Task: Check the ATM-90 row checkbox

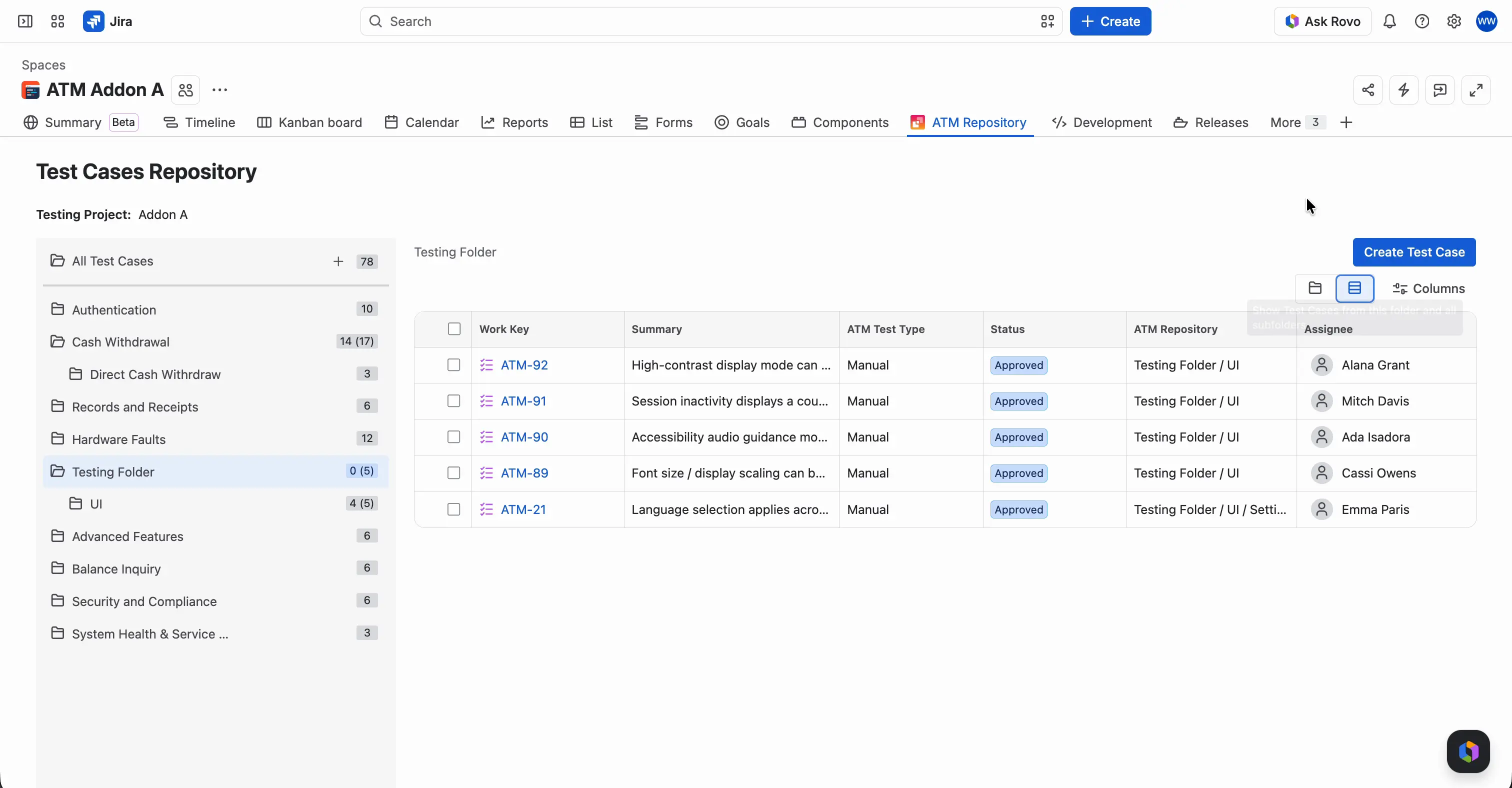Action: click(453, 437)
